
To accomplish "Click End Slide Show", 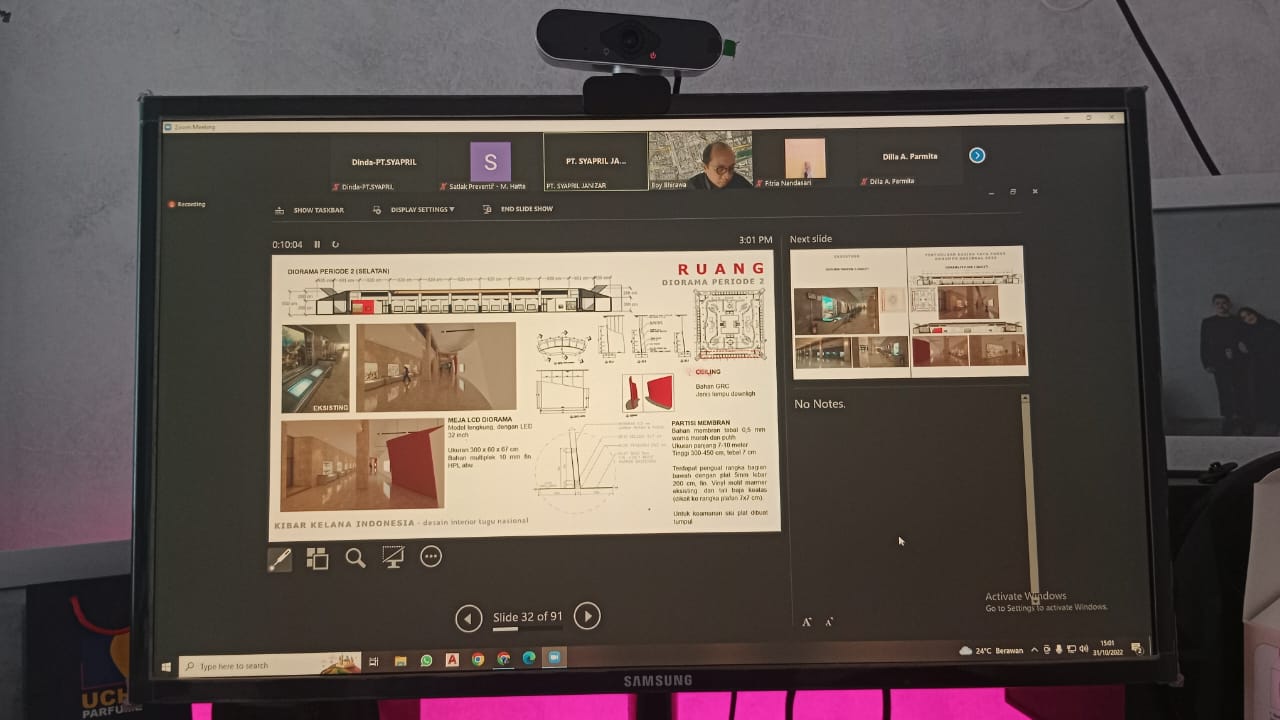I will (x=518, y=209).
